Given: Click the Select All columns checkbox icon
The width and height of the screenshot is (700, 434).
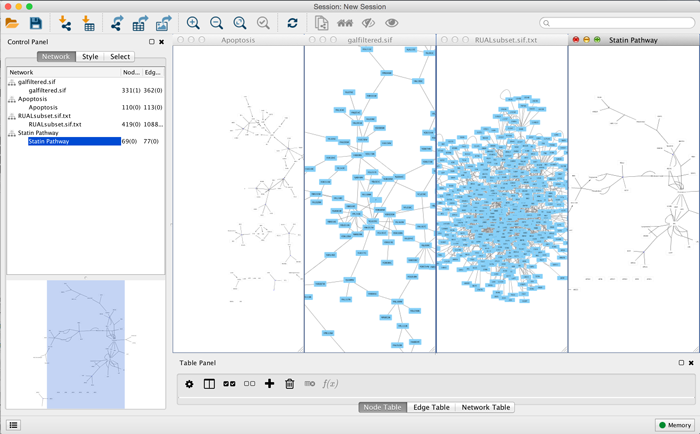Looking at the screenshot, I should [x=229, y=384].
